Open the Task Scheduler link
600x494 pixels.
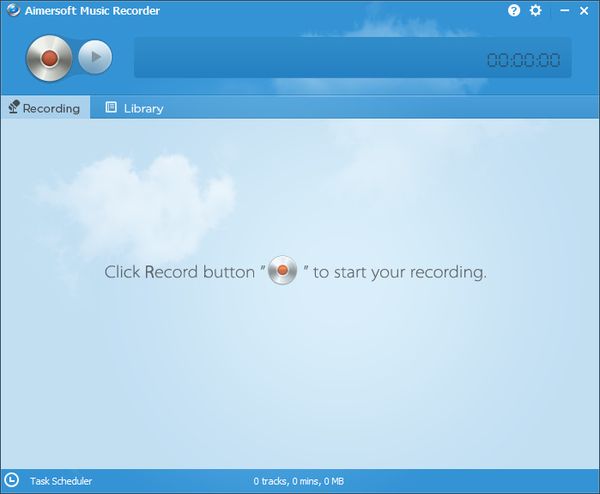[x=61, y=481]
